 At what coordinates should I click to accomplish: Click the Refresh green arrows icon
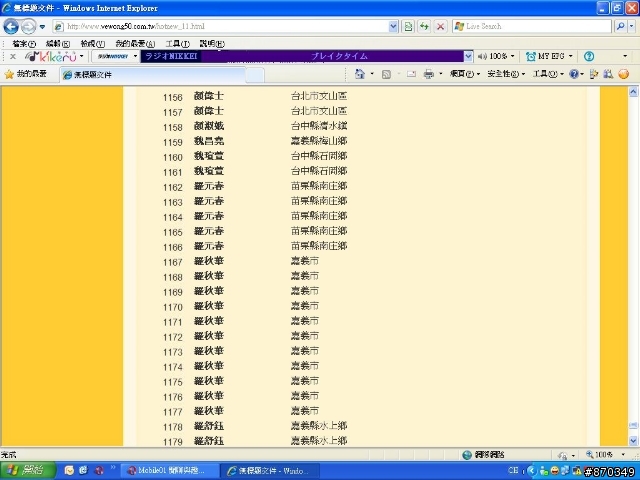424,27
